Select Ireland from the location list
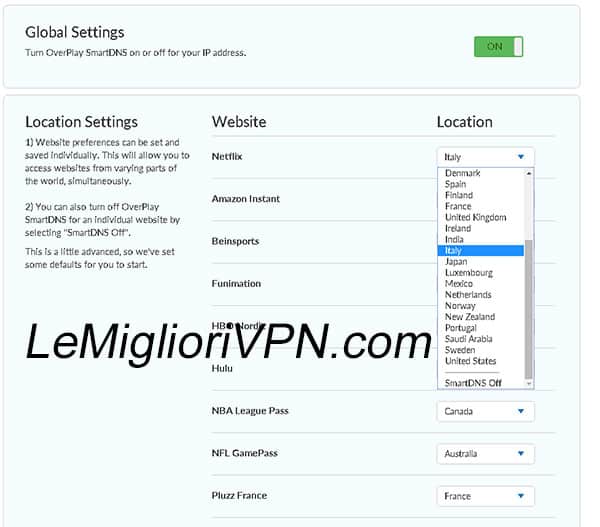Screen dimensions: 600x527 481,228
